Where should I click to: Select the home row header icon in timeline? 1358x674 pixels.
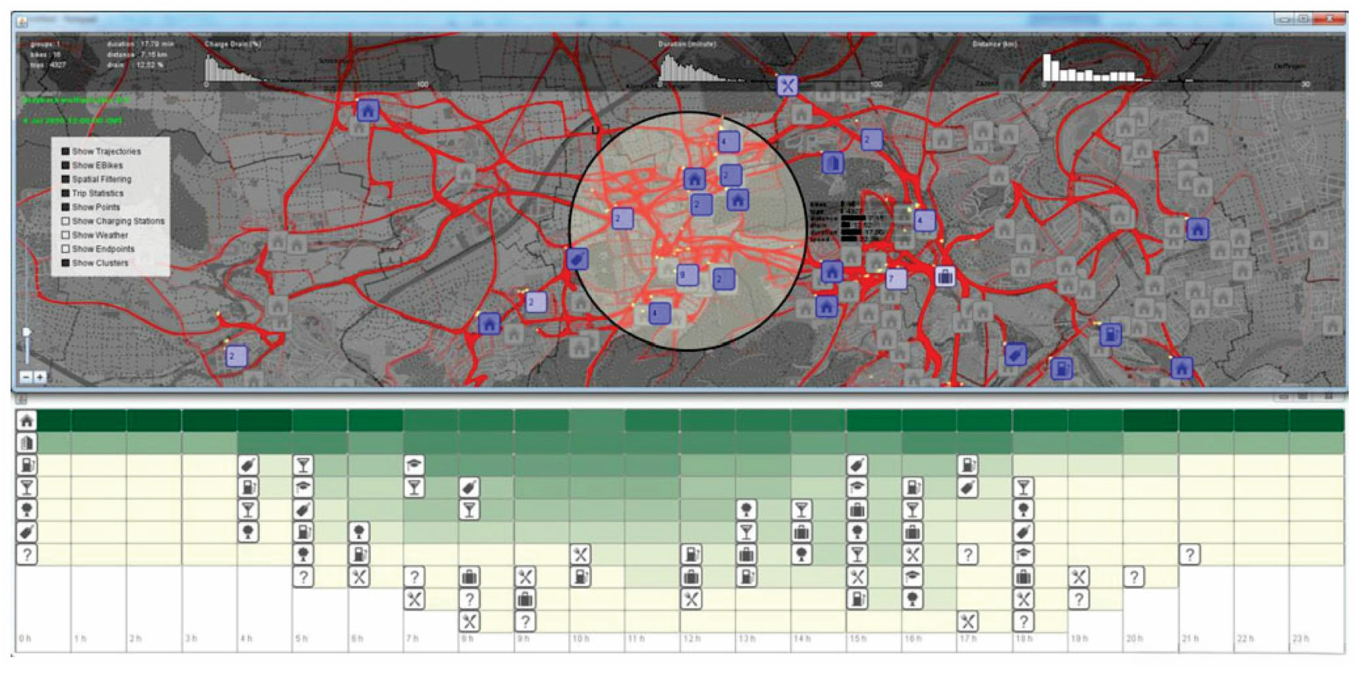click(27, 421)
